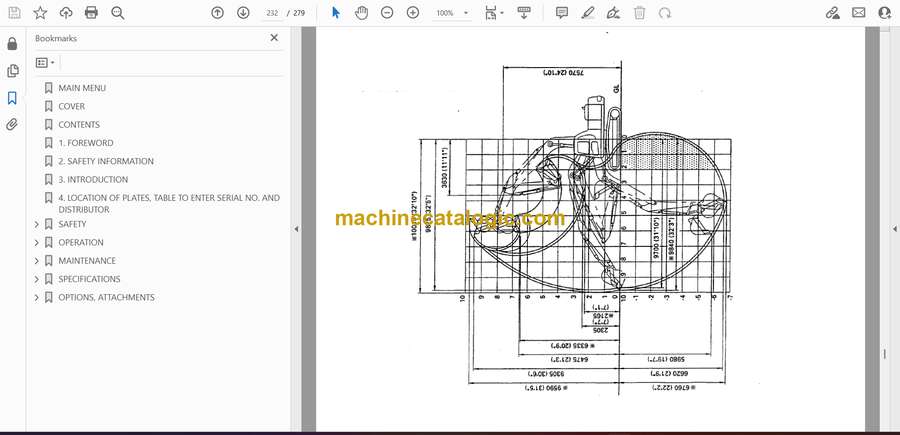The image size is (900, 435).
Task: Open the bookmarks options menu dropdown
Action: tap(45, 62)
